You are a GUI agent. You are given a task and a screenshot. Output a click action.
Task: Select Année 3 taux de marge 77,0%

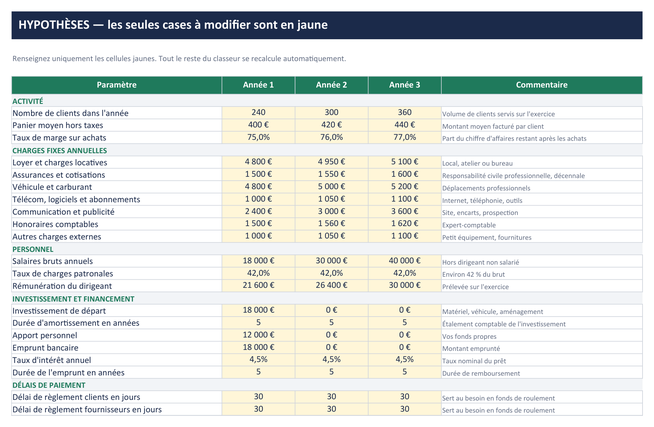(404, 137)
